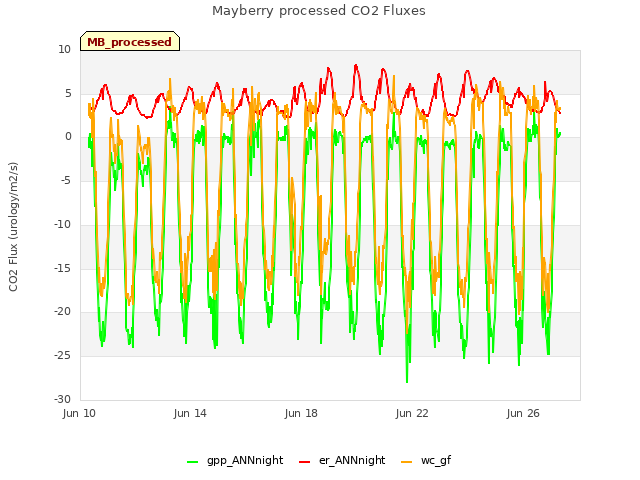Click the -25 y-axis tick label
This screenshot has width=640, height=480.
(63, 356)
